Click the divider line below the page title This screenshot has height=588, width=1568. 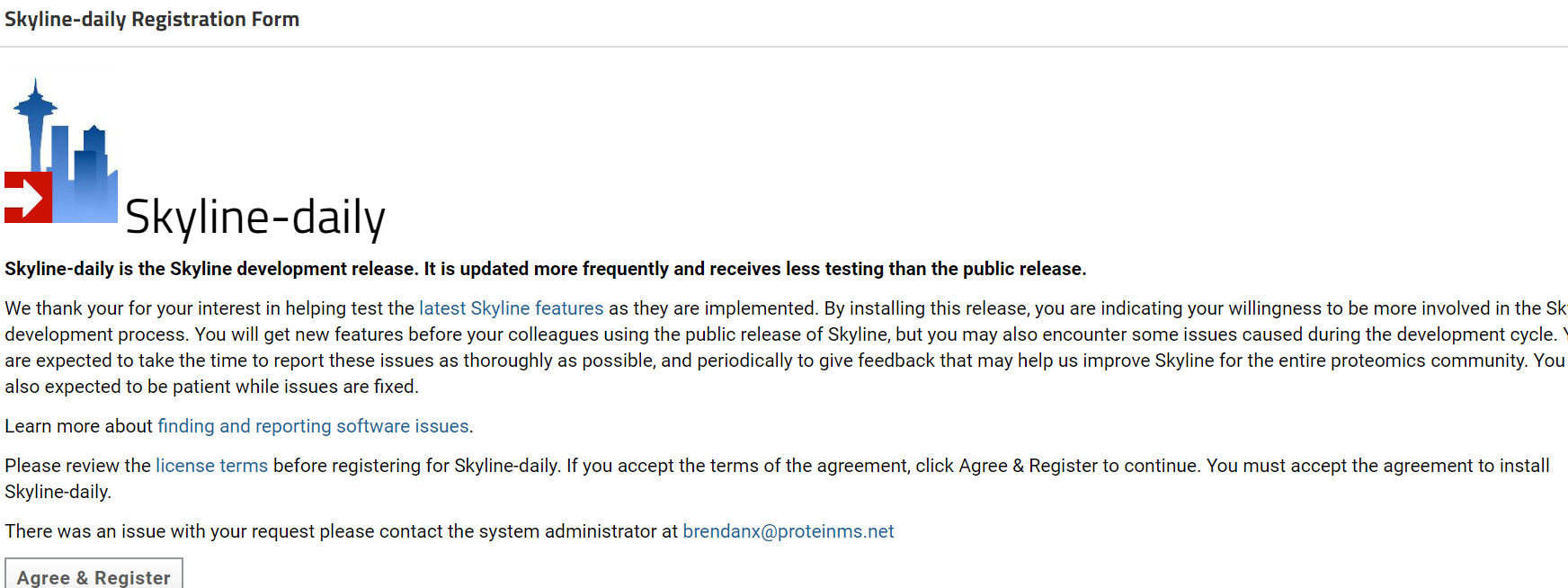(784, 47)
